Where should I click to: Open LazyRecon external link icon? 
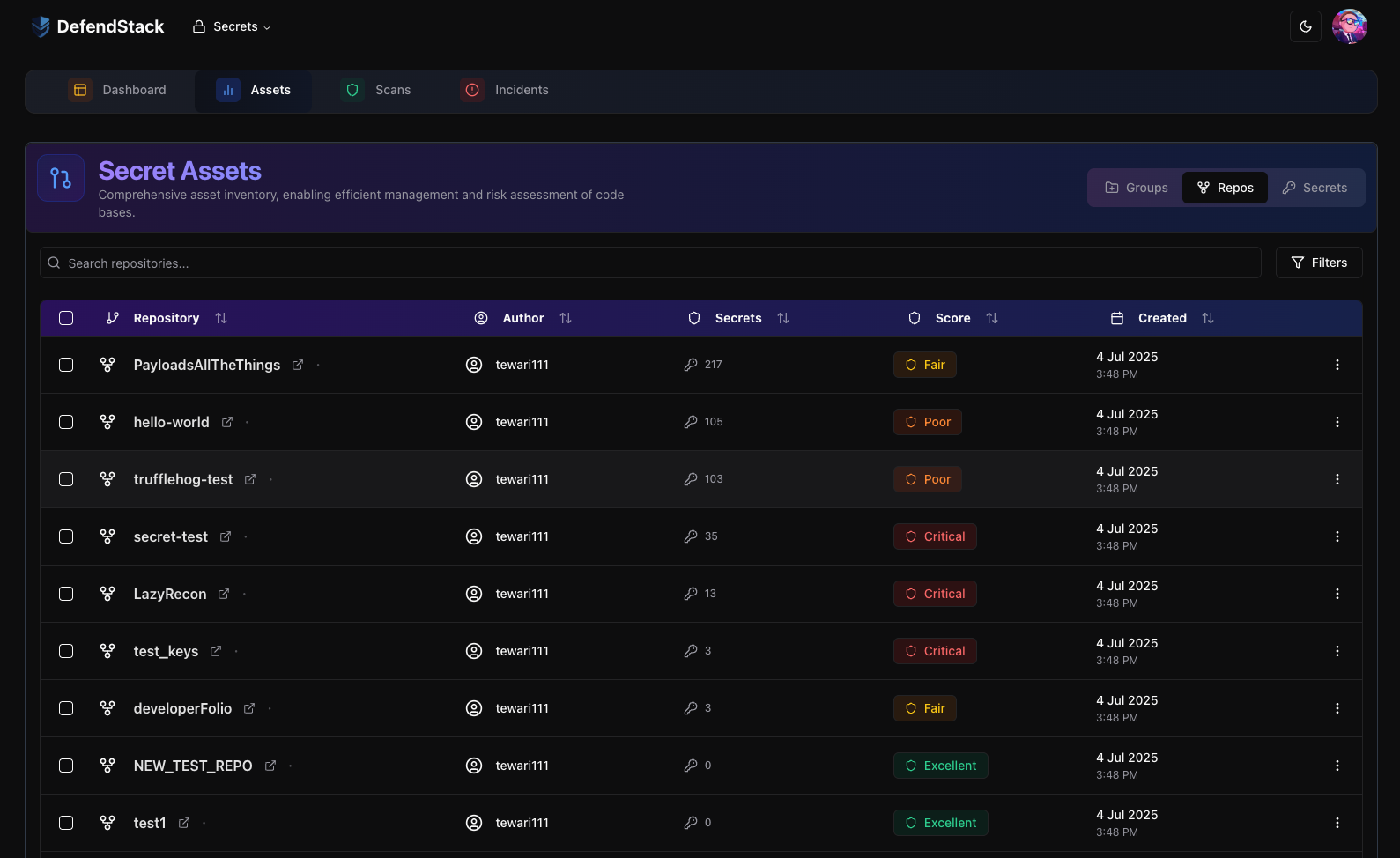click(x=224, y=594)
